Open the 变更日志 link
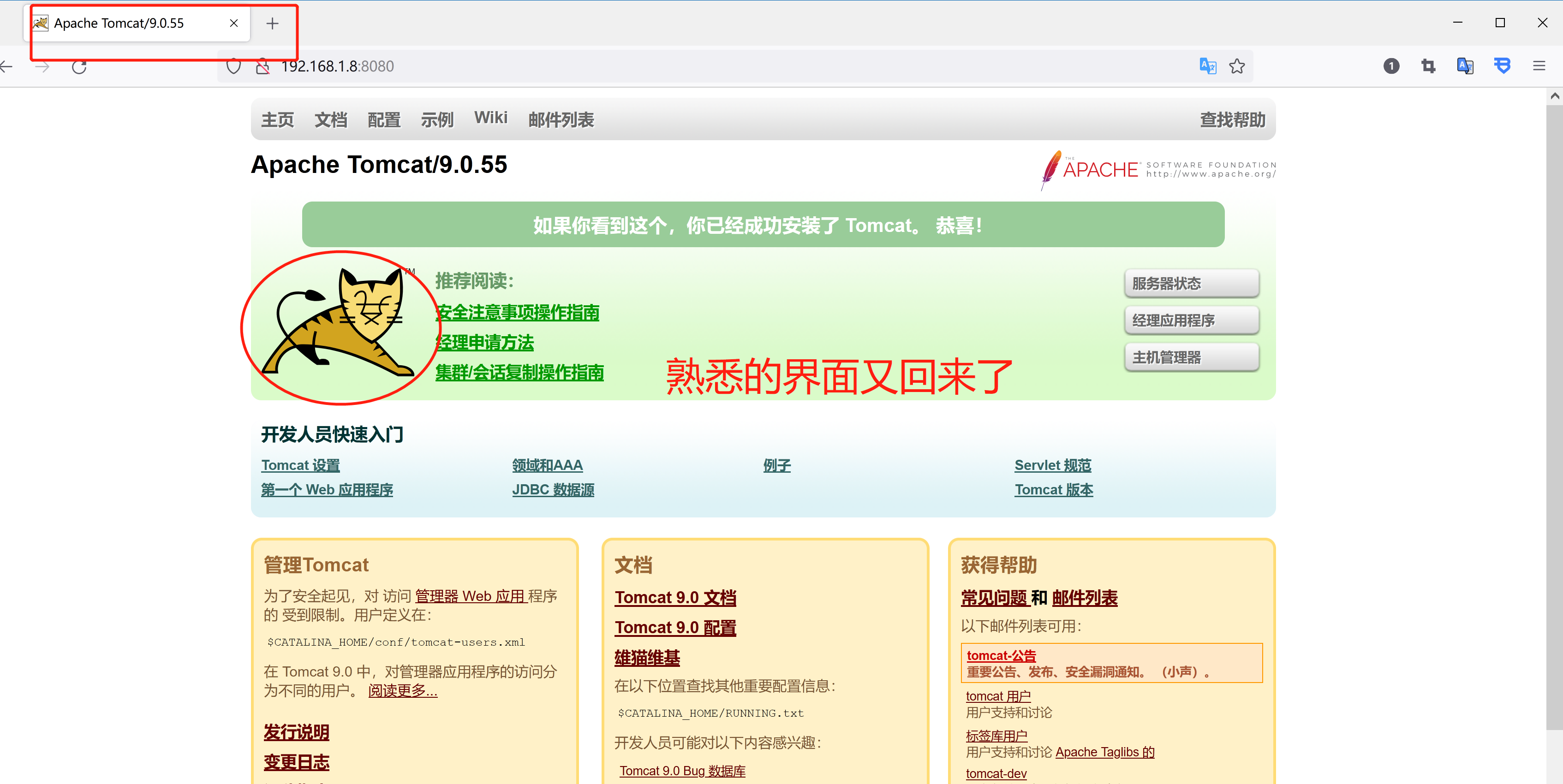 [296, 762]
